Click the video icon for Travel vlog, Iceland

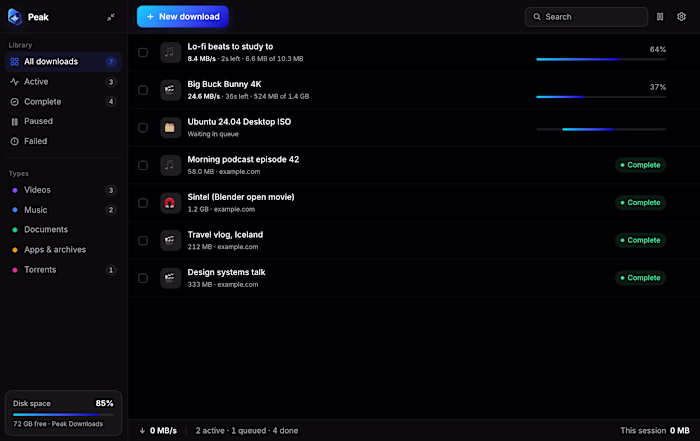[x=171, y=240]
